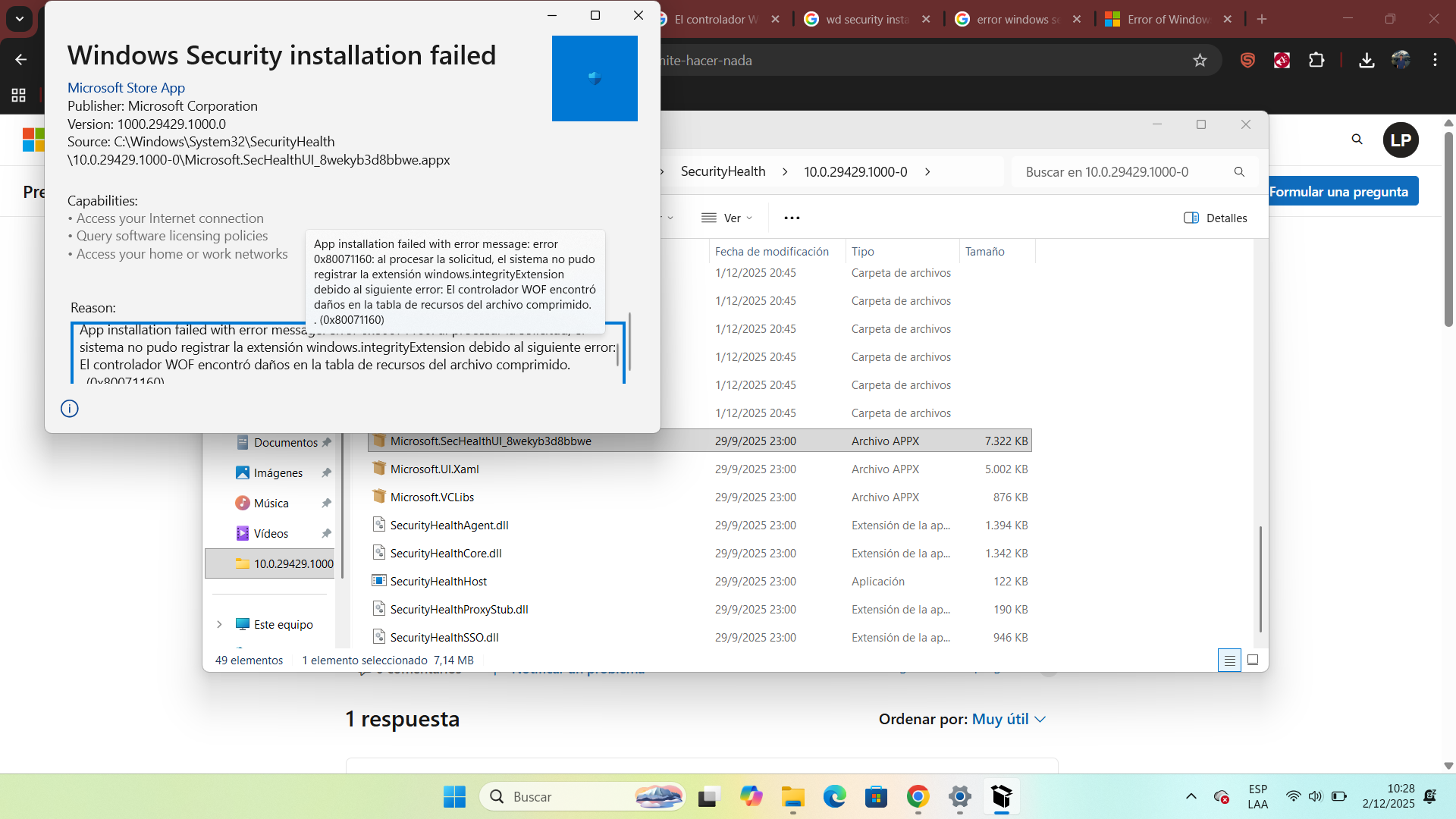Sort by the Fecha de modificación column
Image resolution: width=1456 pixels, height=819 pixels.
[772, 252]
